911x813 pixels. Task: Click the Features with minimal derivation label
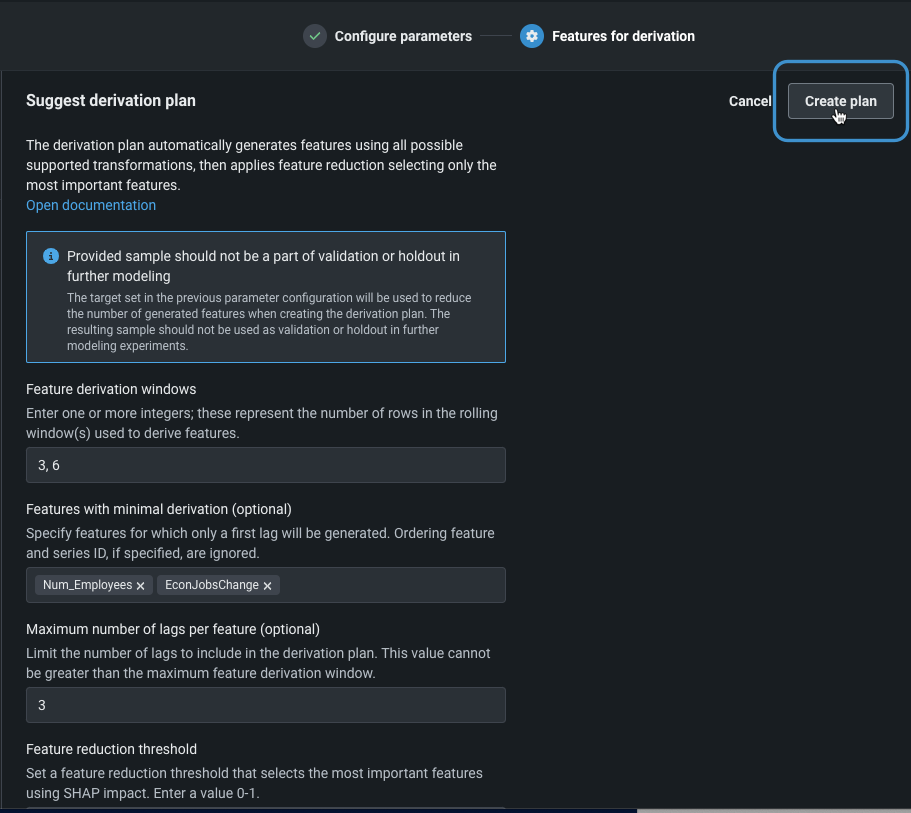tap(159, 509)
